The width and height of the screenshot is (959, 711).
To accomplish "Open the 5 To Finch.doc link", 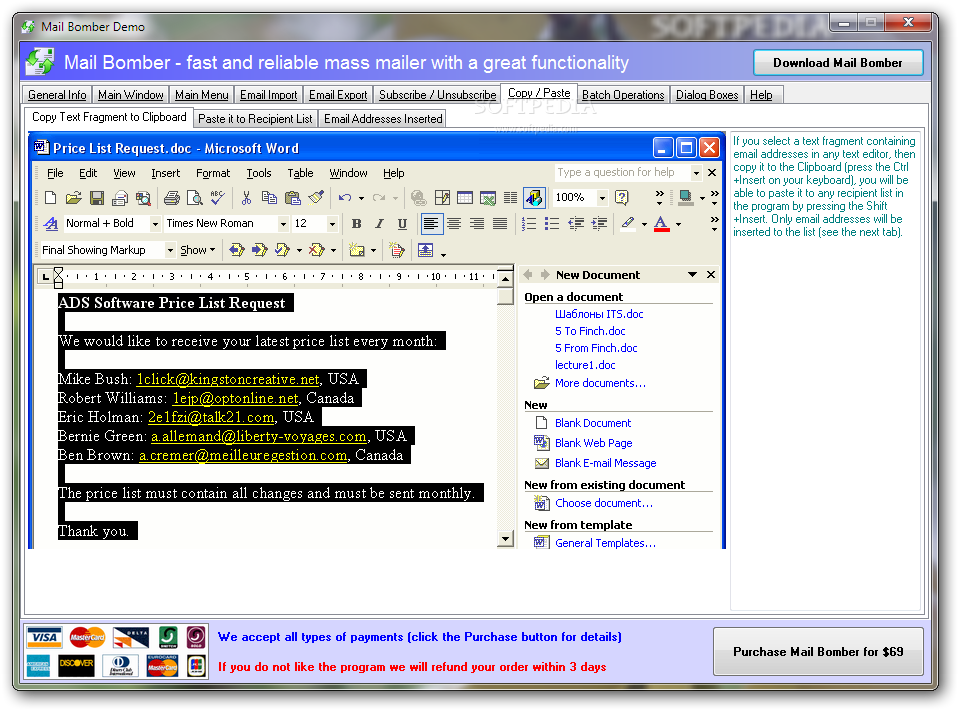I will coord(590,331).
